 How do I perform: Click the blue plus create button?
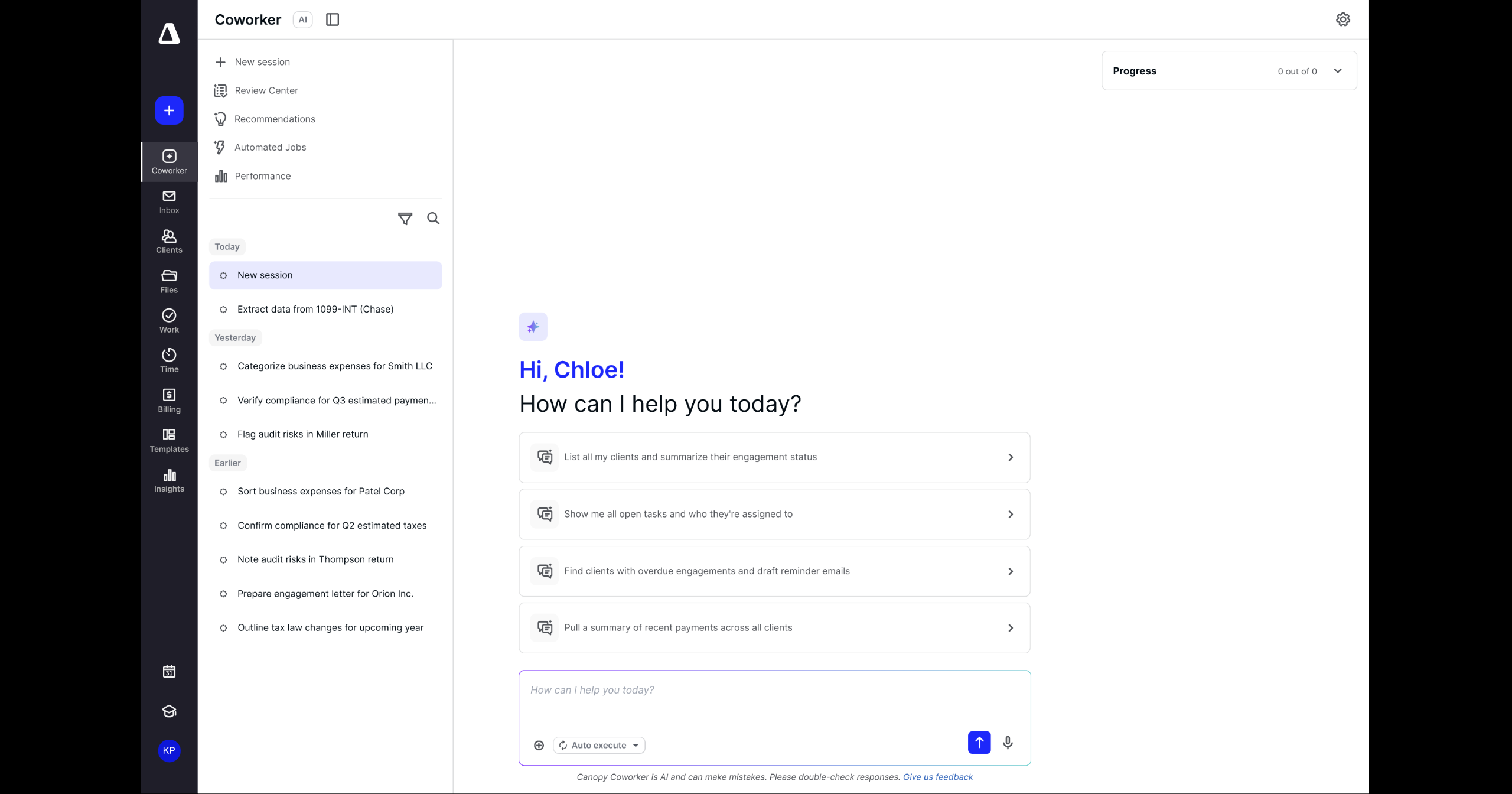click(169, 110)
